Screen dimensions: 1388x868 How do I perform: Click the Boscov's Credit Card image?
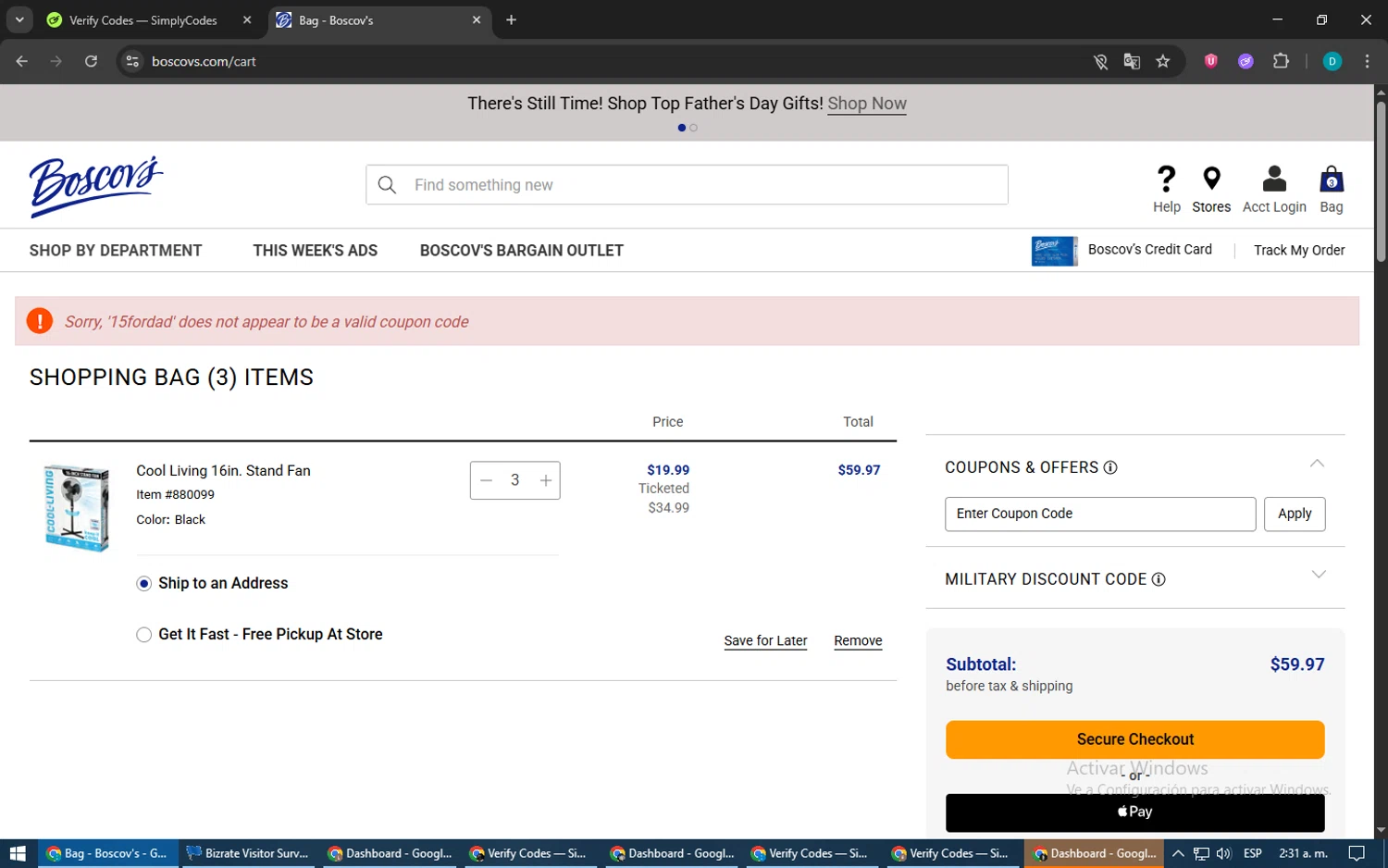coord(1055,251)
